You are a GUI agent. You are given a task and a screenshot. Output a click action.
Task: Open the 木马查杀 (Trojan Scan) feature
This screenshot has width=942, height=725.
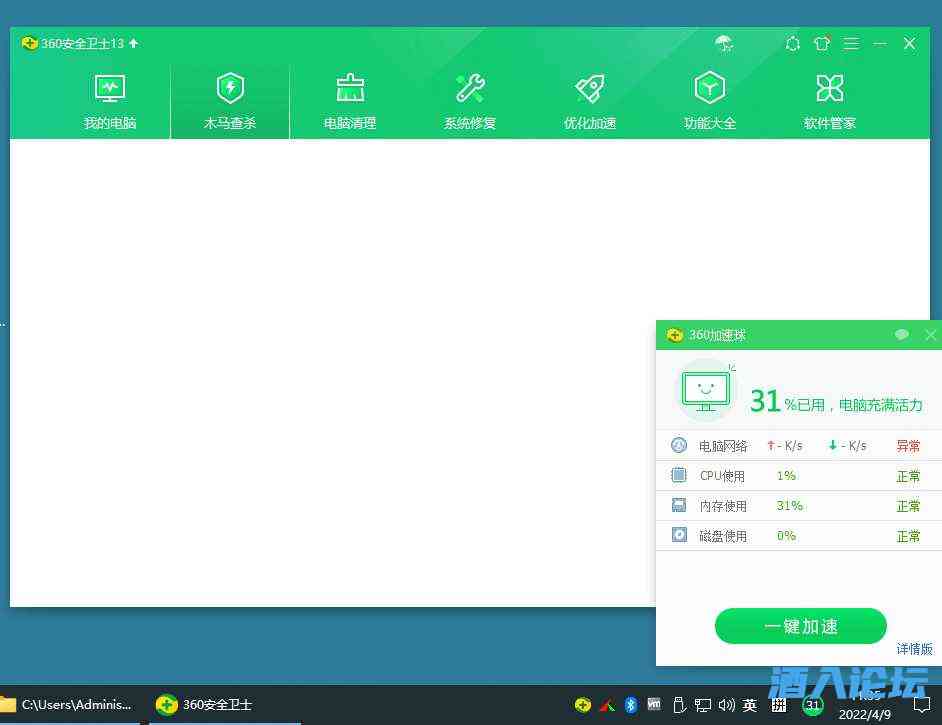coord(230,98)
